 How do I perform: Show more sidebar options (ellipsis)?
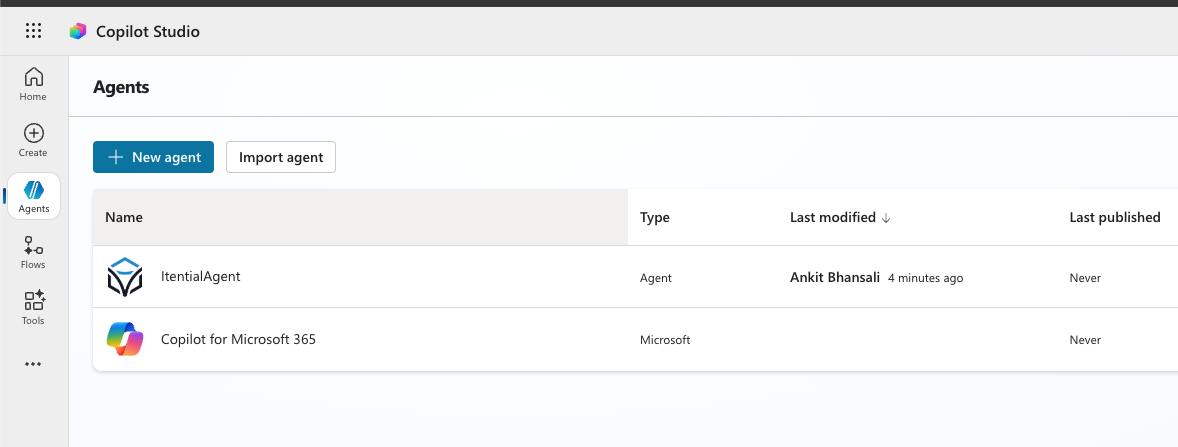(33, 364)
